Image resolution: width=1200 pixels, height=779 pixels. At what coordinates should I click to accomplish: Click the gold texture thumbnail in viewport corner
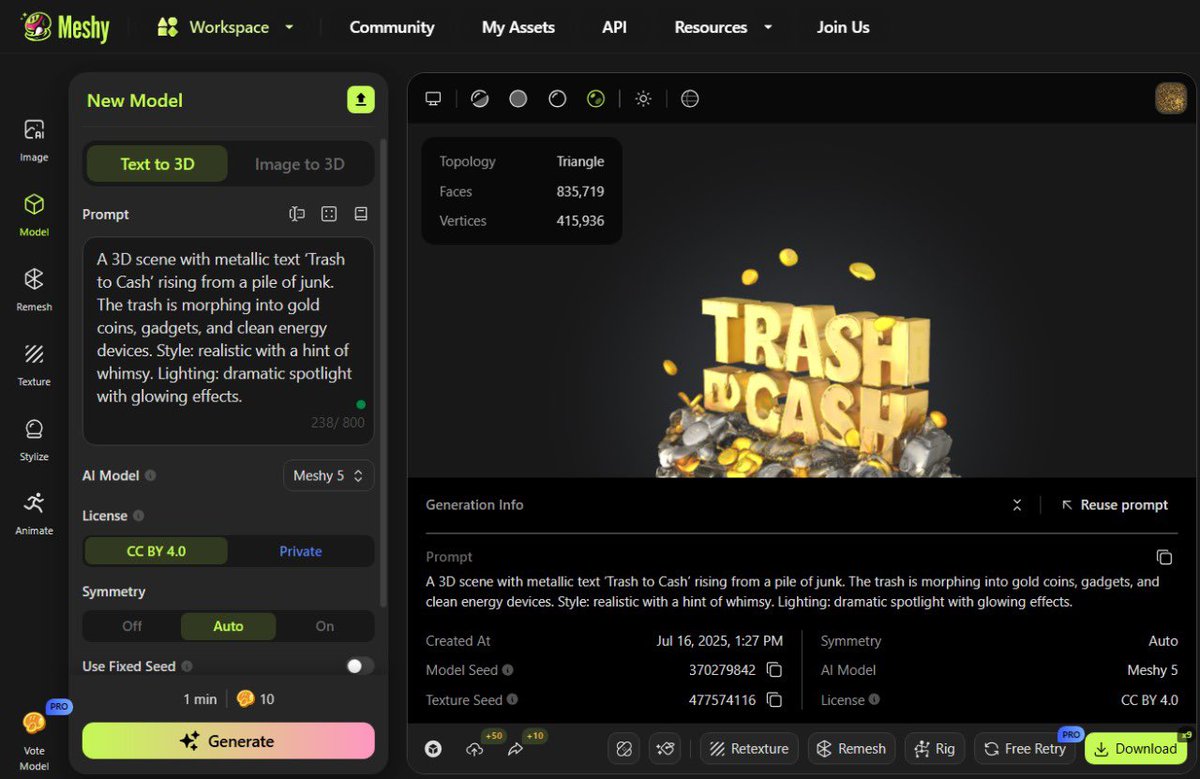point(1171,98)
